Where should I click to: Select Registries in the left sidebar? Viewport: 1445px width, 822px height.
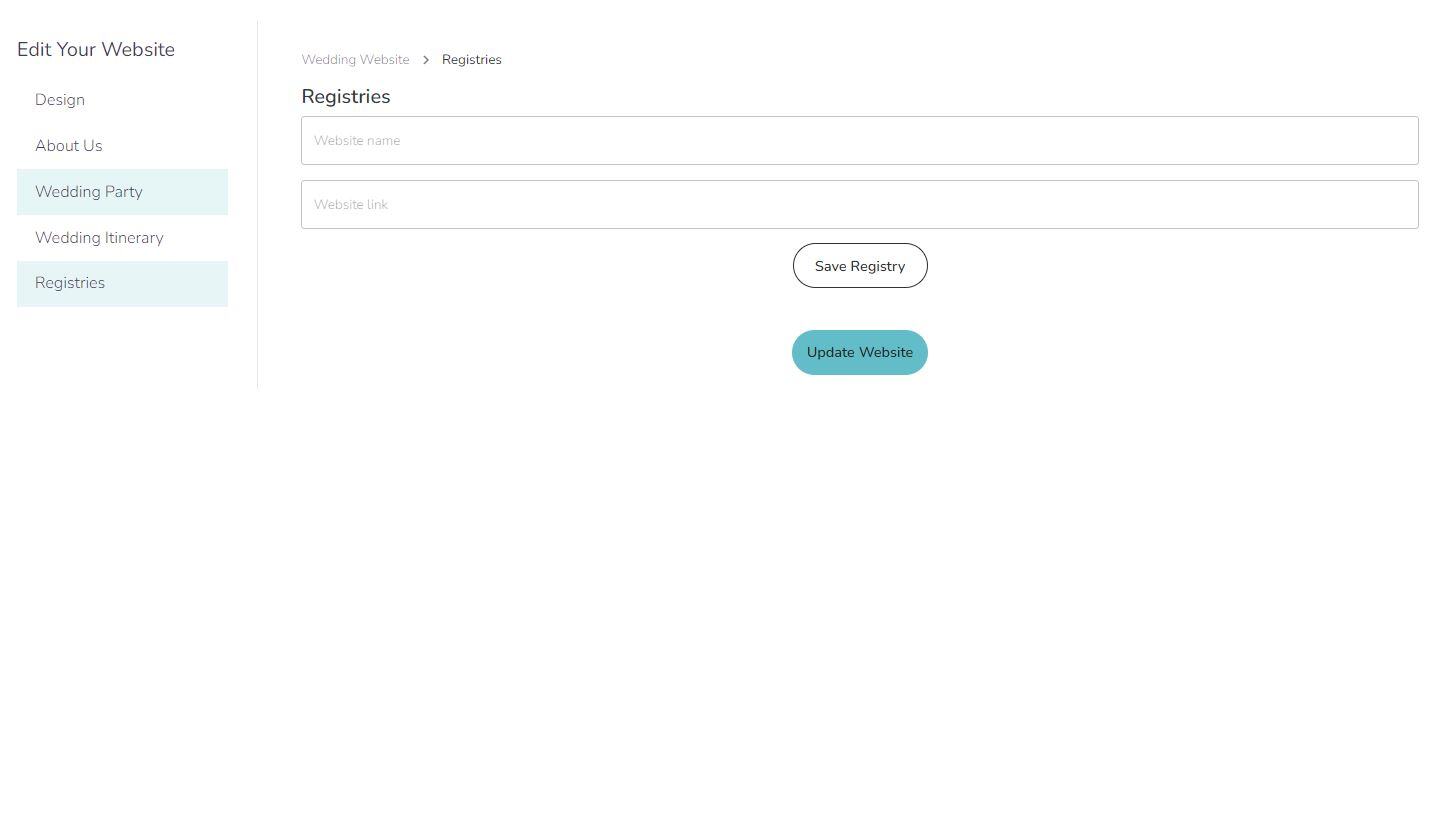[70, 283]
